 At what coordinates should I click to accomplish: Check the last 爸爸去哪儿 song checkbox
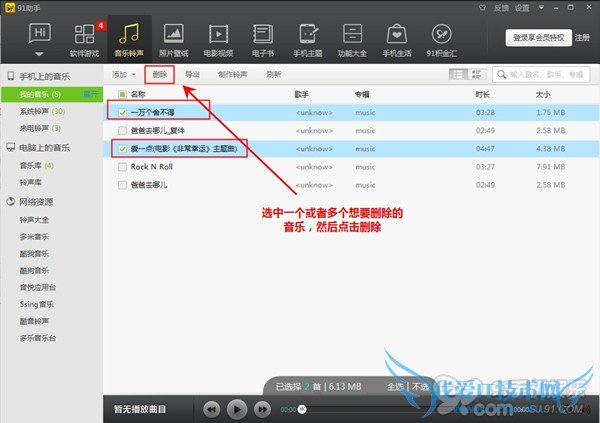[x=122, y=185]
